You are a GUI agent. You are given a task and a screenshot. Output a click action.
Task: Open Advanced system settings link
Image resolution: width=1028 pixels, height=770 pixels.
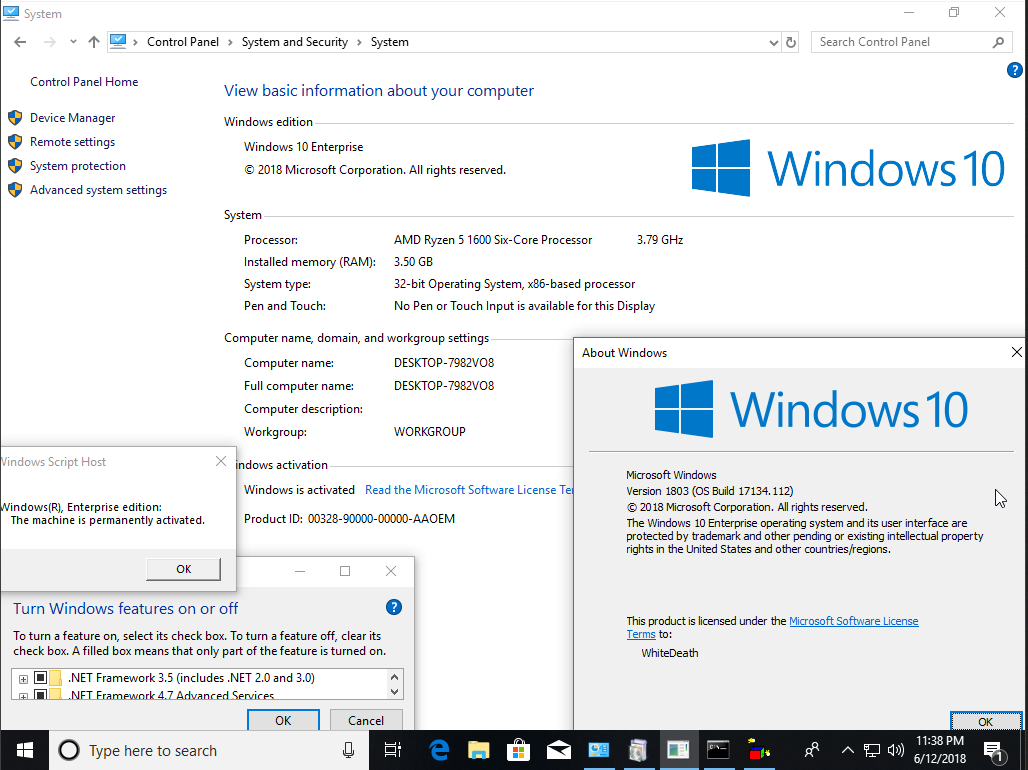(x=98, y=190)
